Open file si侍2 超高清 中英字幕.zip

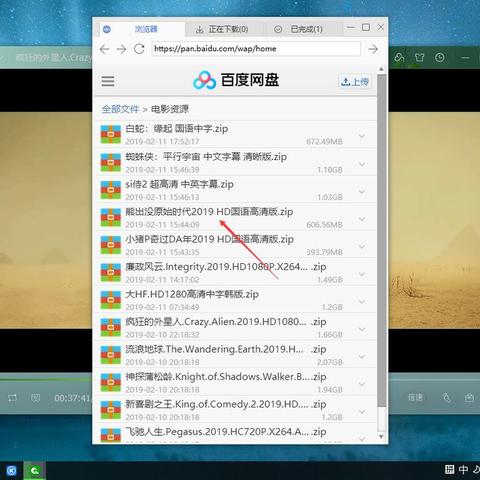pyautogui.click(x=179, y=184)
